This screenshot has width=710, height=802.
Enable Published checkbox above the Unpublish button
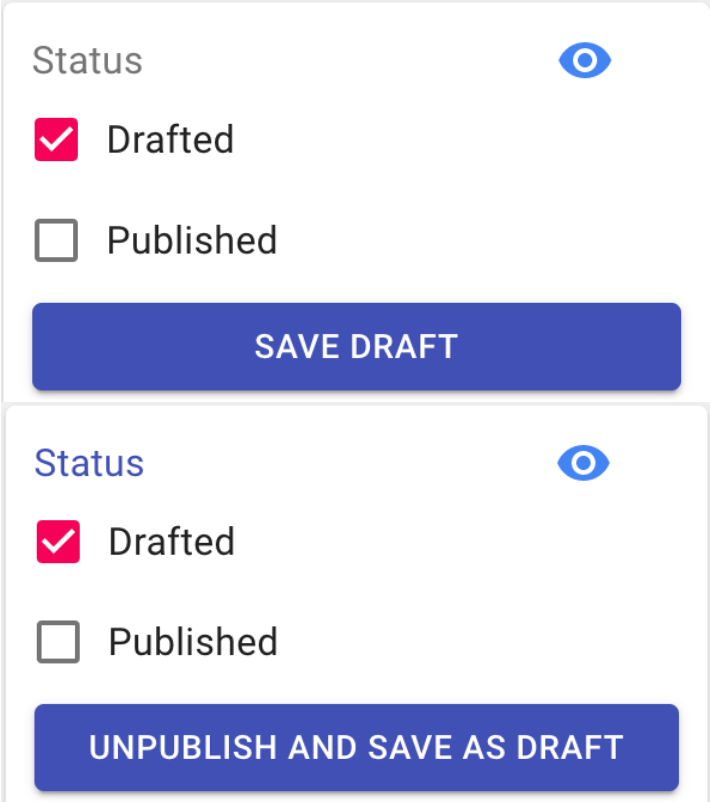[x=58, y=642]
